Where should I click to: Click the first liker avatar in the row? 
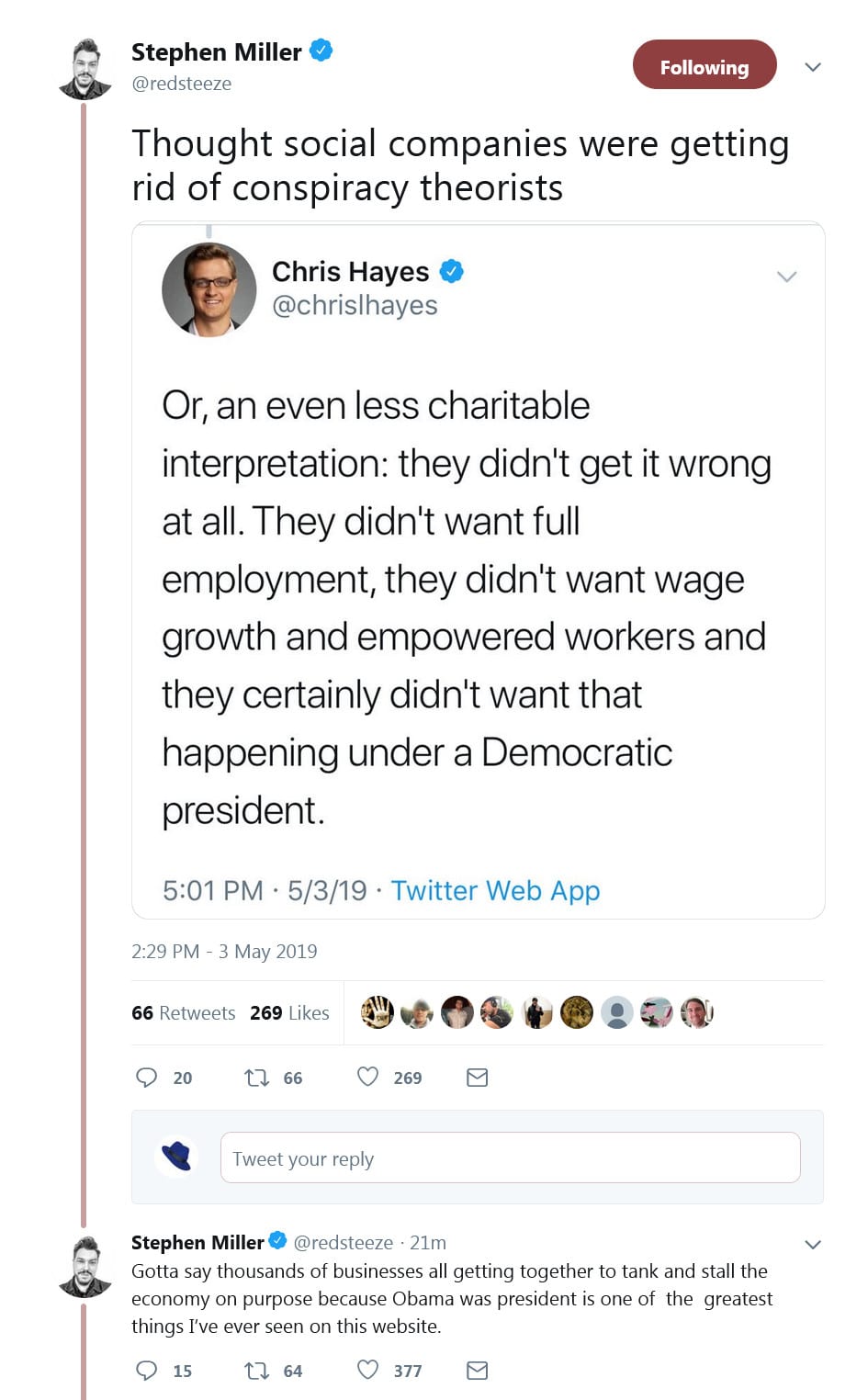(377, 1012)
